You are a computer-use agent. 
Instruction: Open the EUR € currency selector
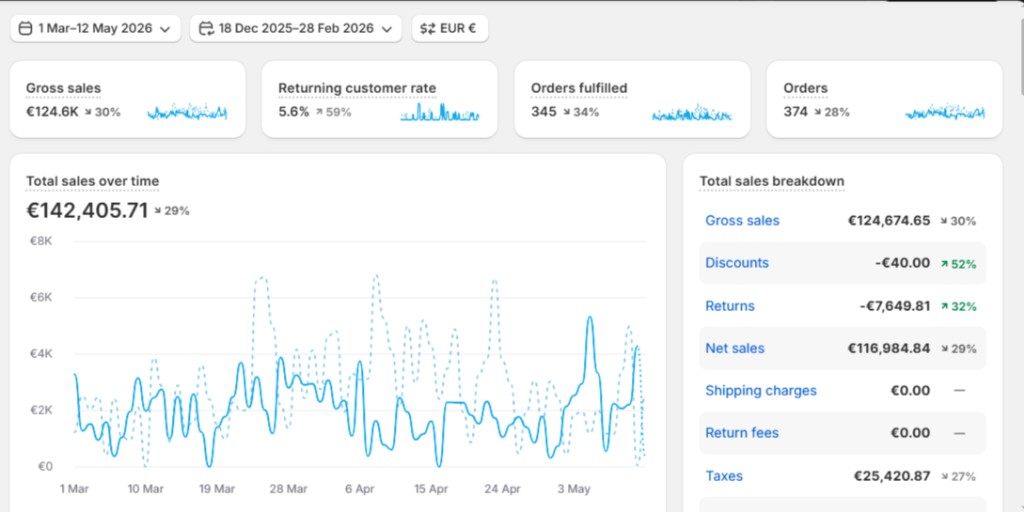(x=450, y=29)
